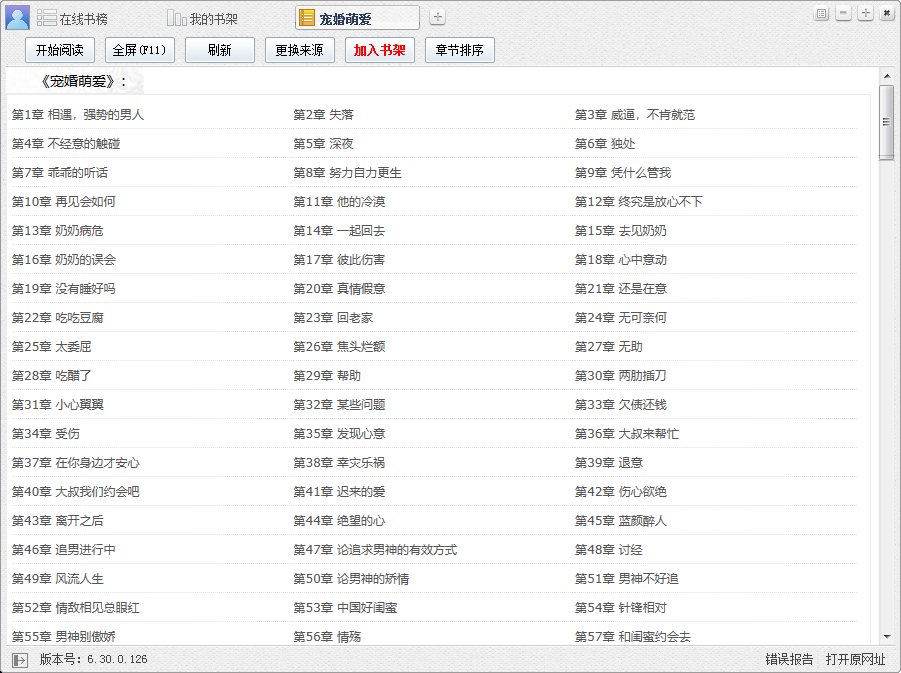
Task: Click the book icon on 宠婚萌爱 tab
Action: click(307, 17)
